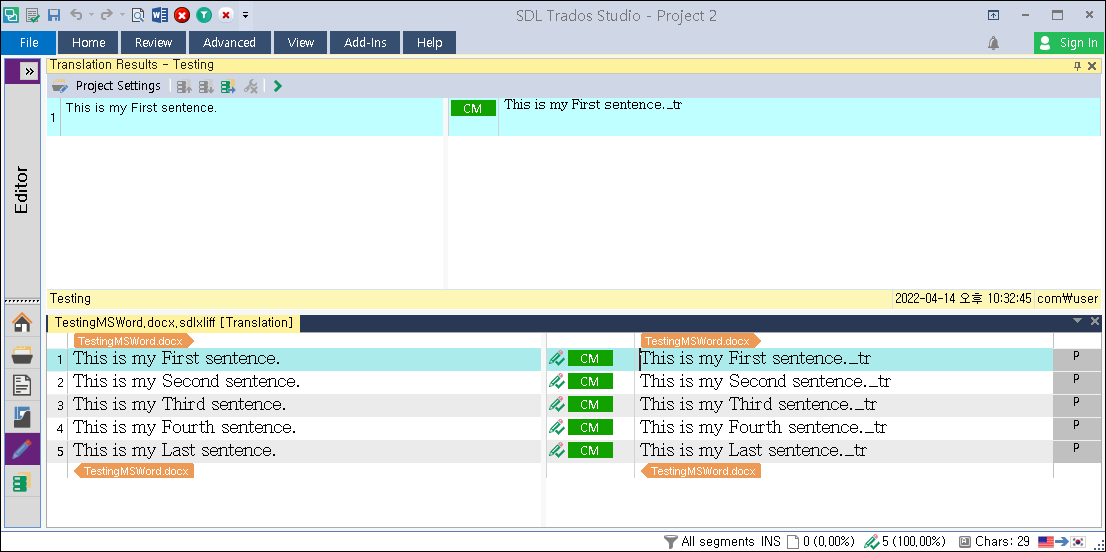Click the document preview magnifier icon
The height and width of the screenshot is (552, 1106).
pyautogui.click(x=138, y=15)
